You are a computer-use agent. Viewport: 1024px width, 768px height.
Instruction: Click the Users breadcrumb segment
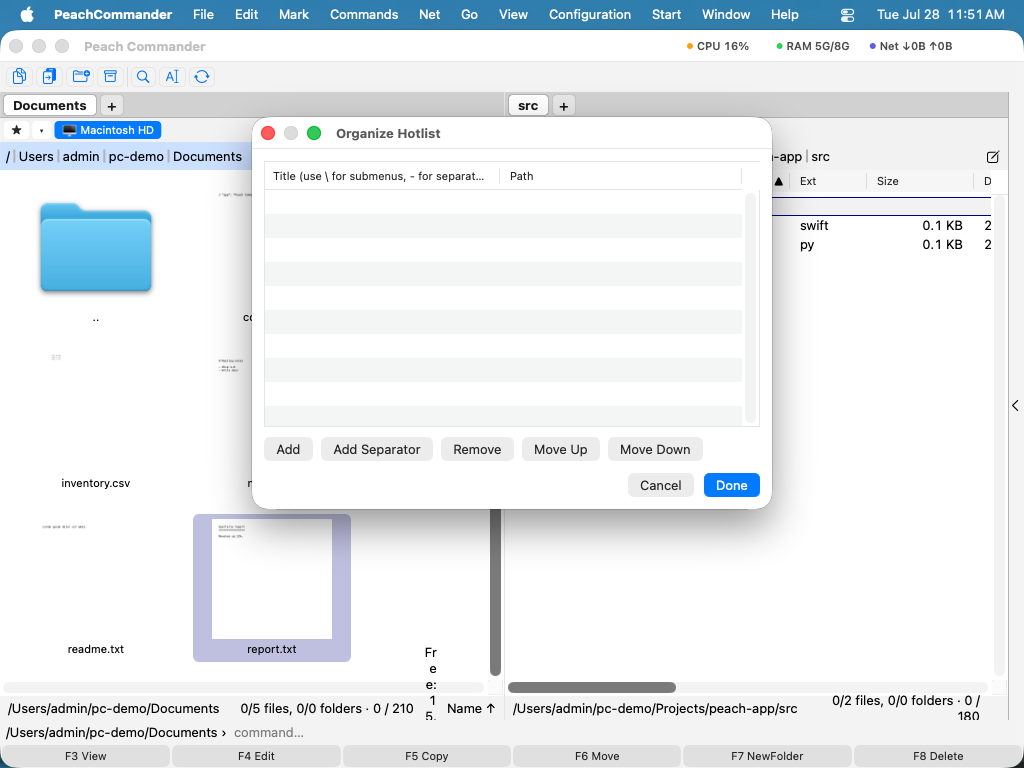(x=36, y=157)
